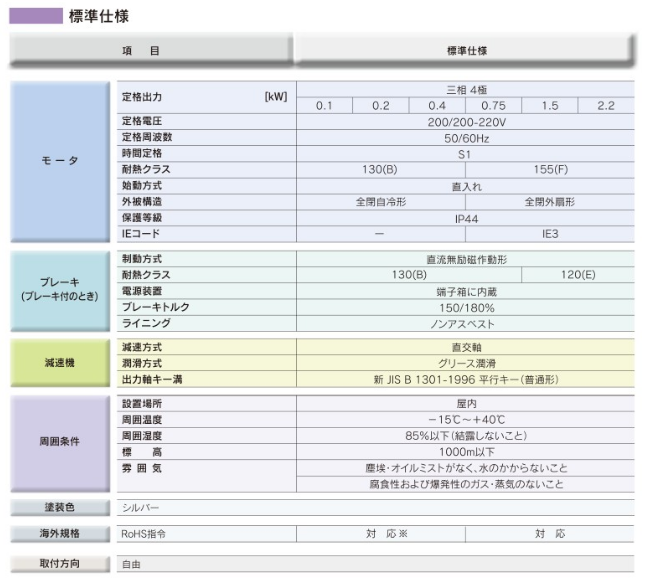This screenshot has height=579, width=645.
Task: Click the 150/180% brake torque value
Action: [x=465, y=308]
